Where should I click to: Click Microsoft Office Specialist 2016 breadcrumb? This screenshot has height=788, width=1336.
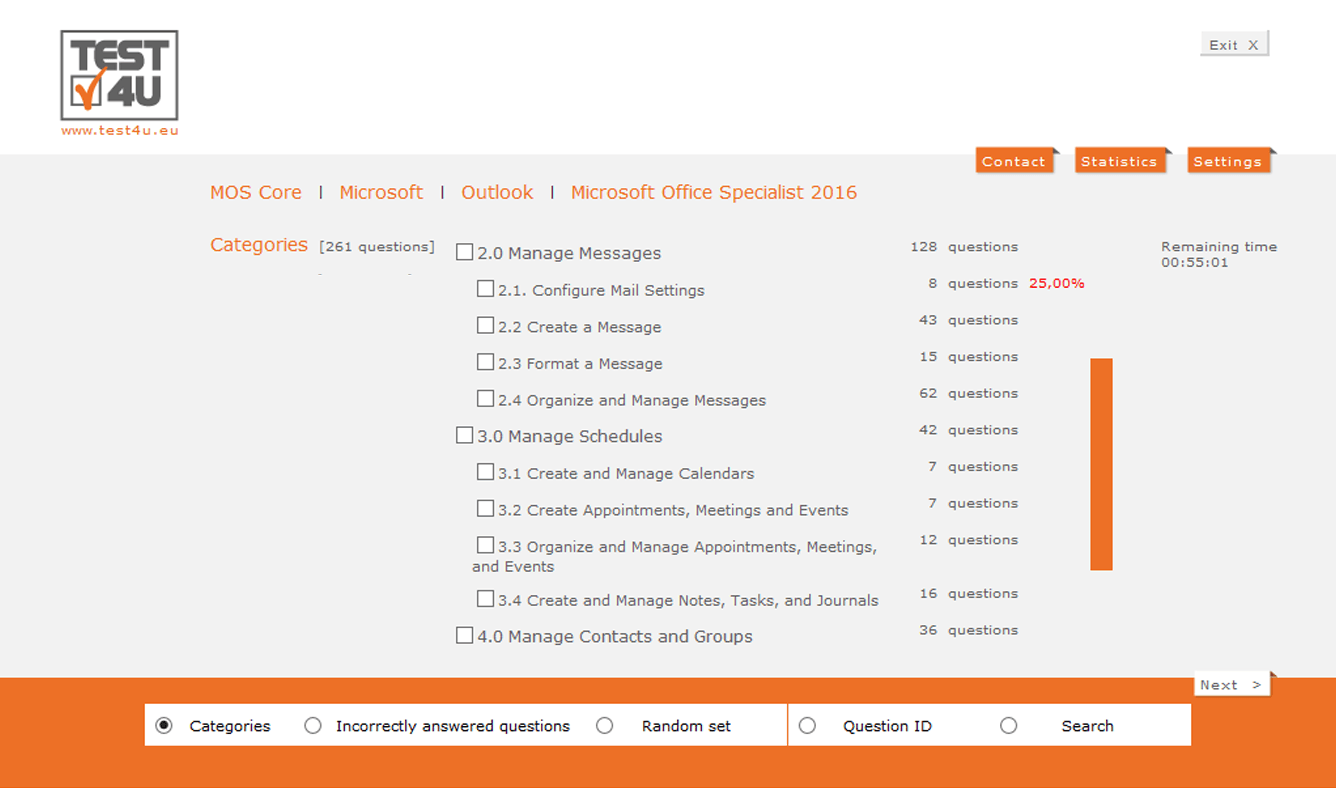[x=714, y=192]
